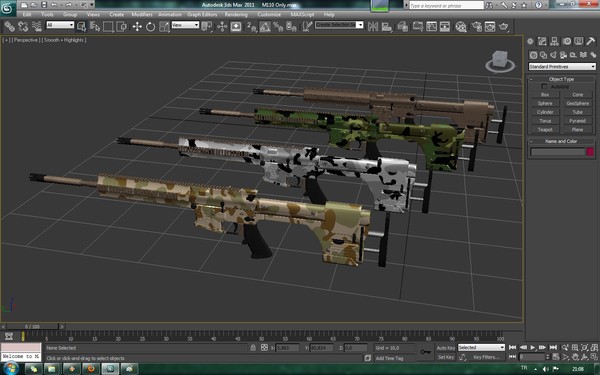Click the 3ds Max application button
Screen dimensions: 600x375
click(x=7, y=8)
